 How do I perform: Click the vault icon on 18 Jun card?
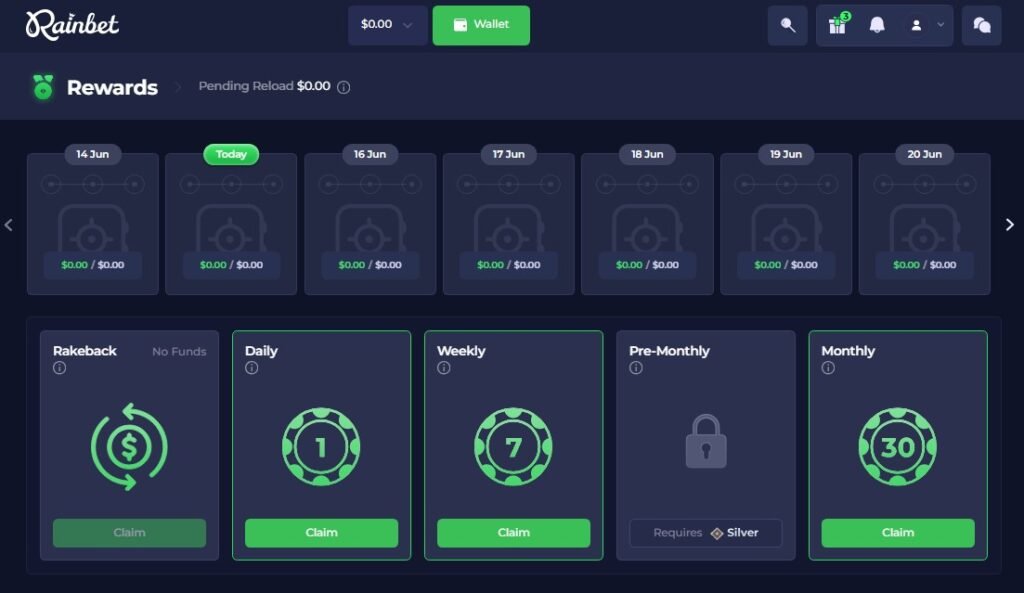(647, 229)
